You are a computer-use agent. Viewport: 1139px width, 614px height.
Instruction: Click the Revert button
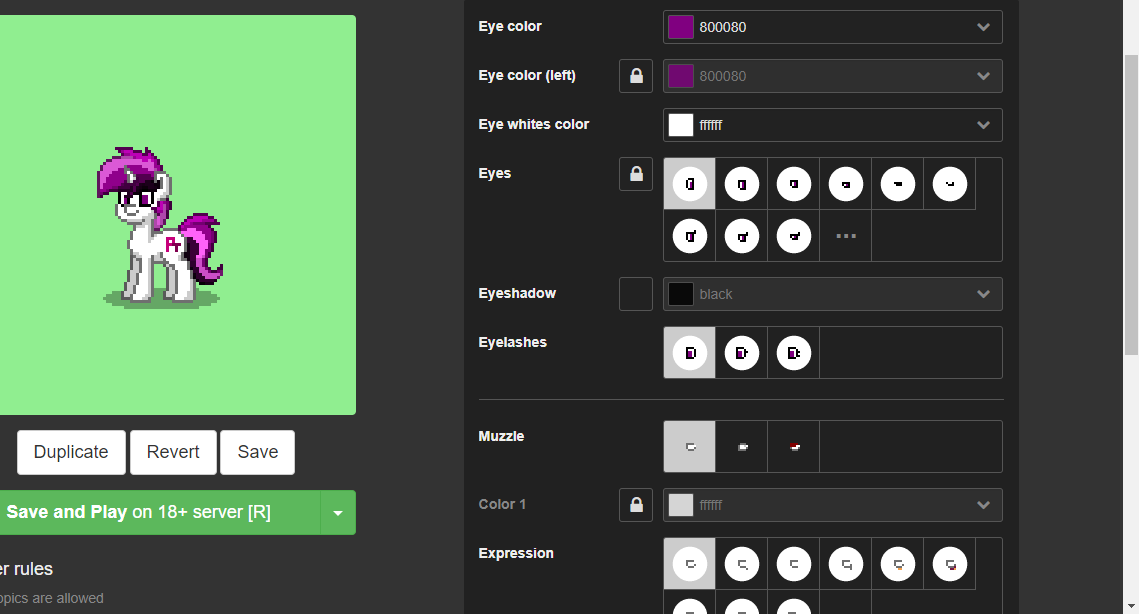[173, 452]
